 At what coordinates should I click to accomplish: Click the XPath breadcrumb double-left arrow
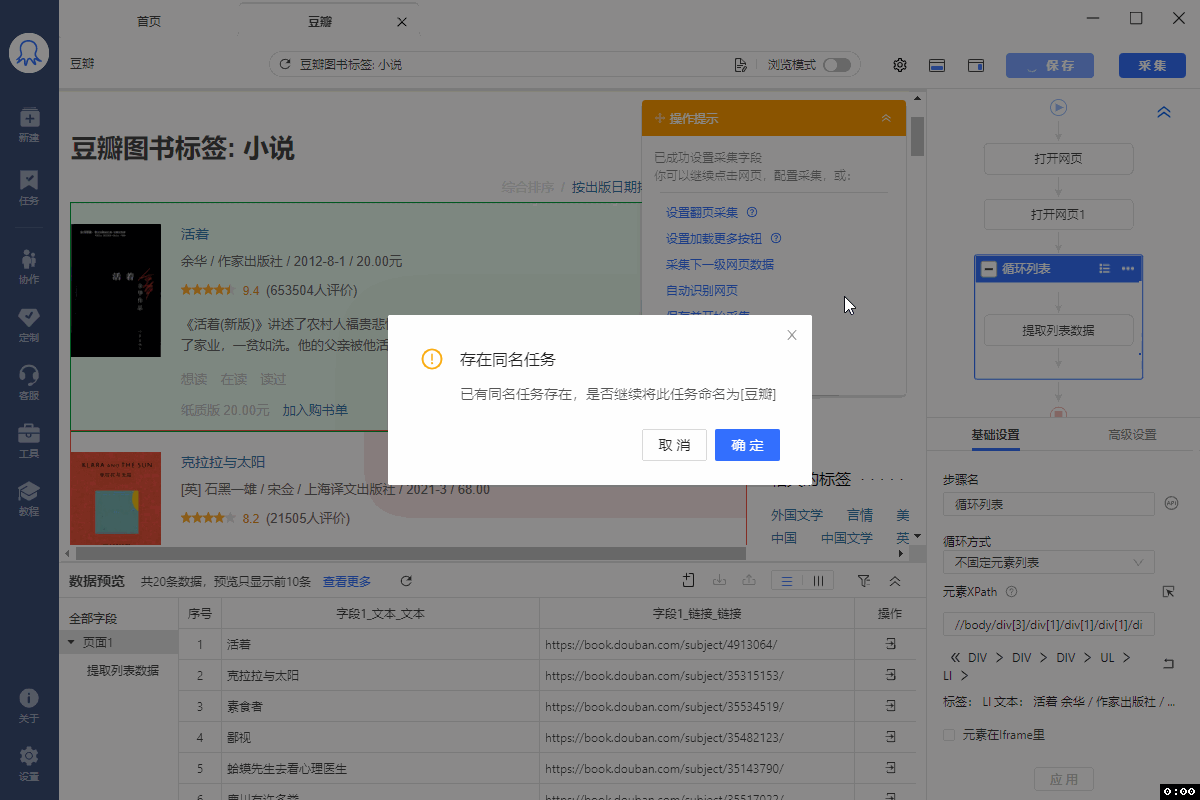click(x=954, y=658)
